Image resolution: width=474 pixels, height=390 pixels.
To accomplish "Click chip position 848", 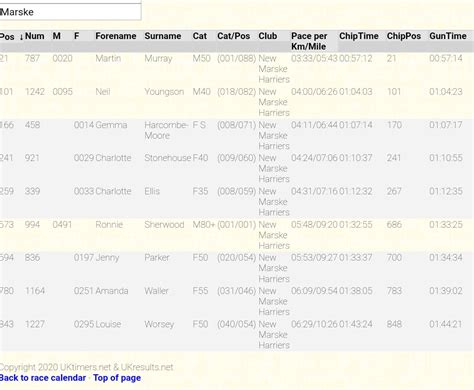I will click(x=394, y=324).
